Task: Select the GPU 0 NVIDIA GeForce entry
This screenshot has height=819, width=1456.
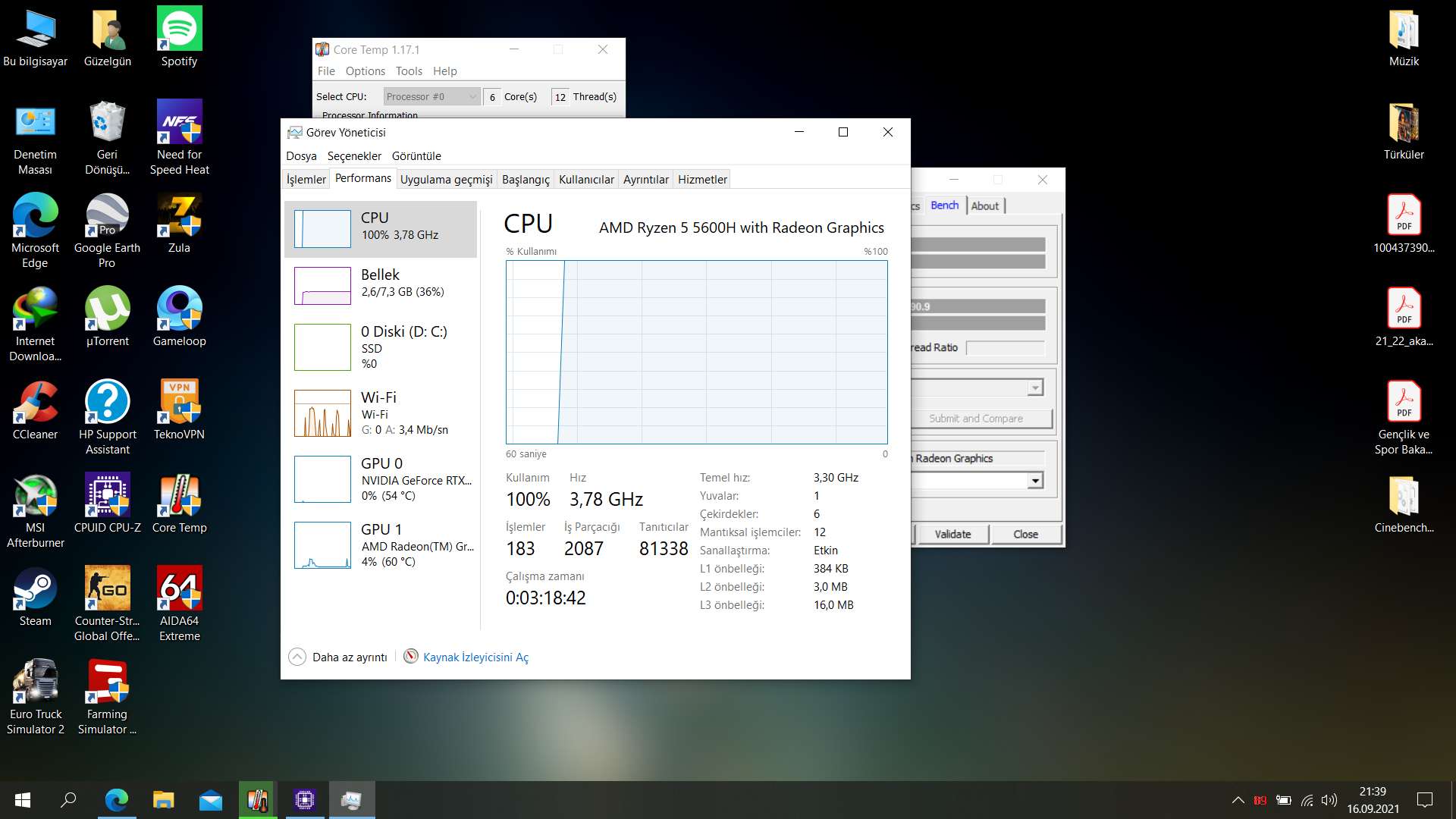Action: pyautogui.click(x=381, y=479)
